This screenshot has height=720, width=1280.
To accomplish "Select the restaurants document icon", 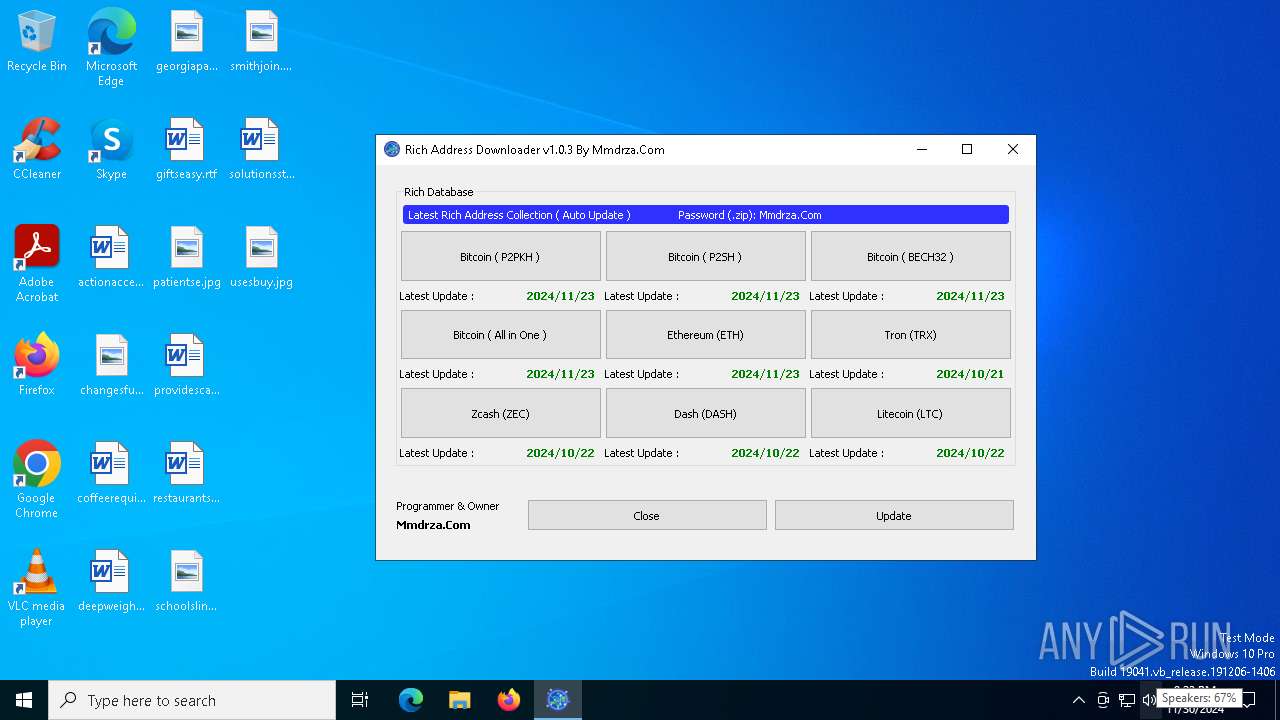I will (186, 474).
